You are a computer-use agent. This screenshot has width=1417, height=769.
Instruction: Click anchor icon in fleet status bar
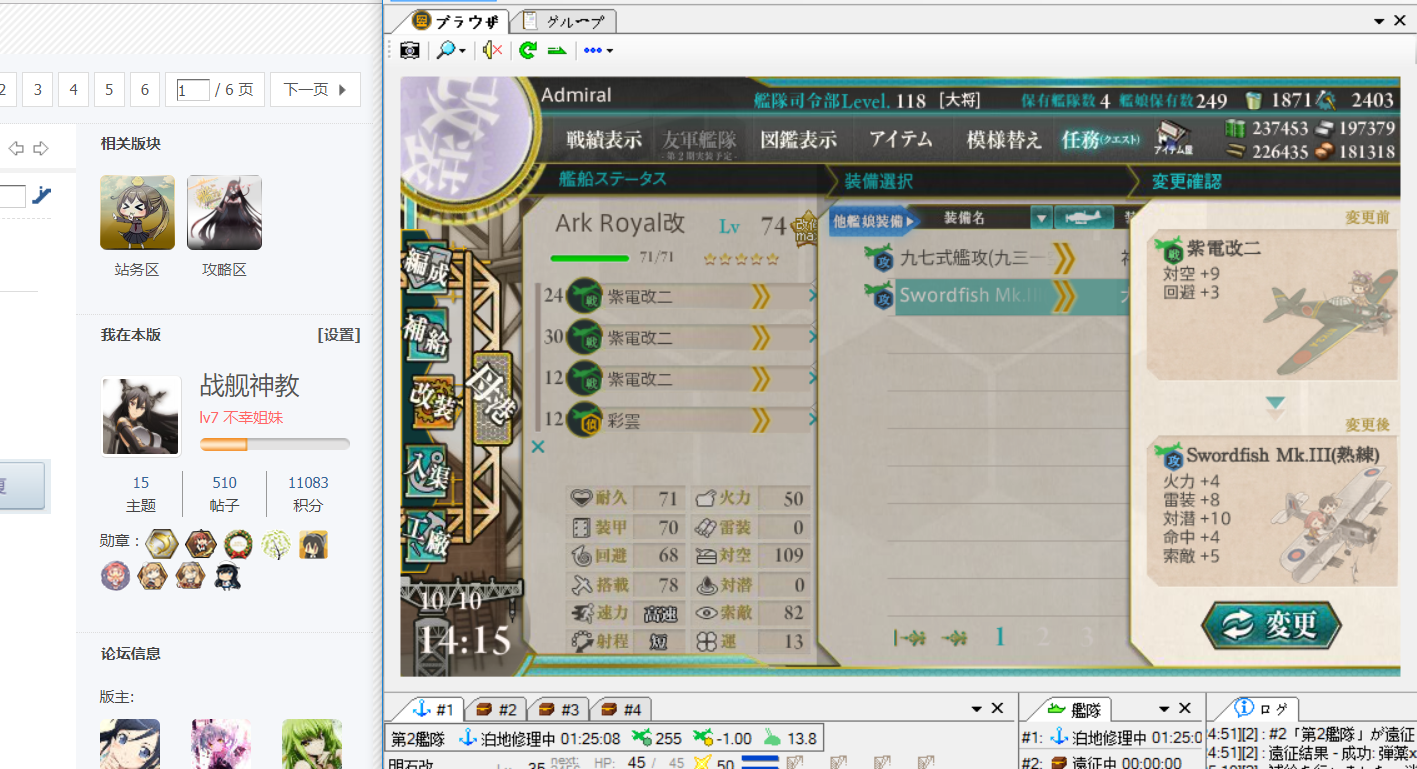(467, 739)
